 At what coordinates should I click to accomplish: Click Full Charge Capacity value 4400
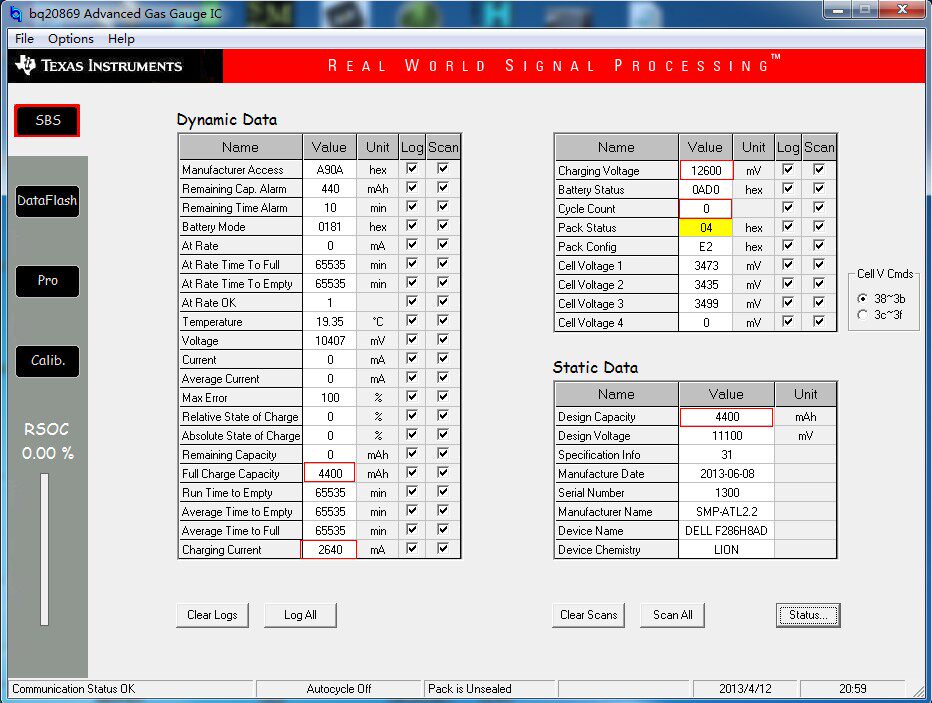[330, 474]
